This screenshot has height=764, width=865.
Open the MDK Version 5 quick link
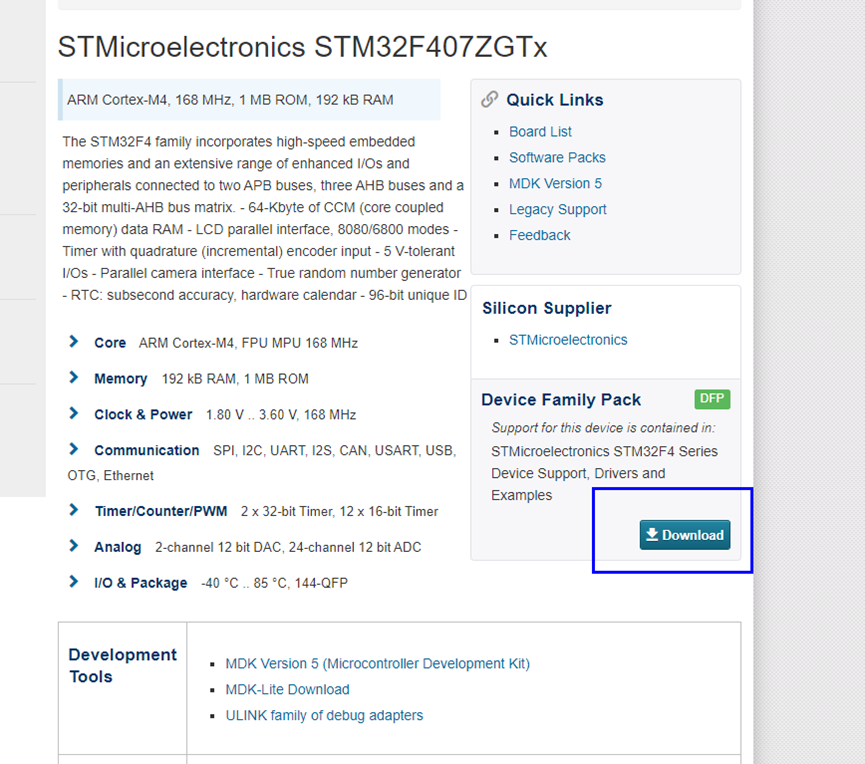pyautogui.click(x=555, y=184)
